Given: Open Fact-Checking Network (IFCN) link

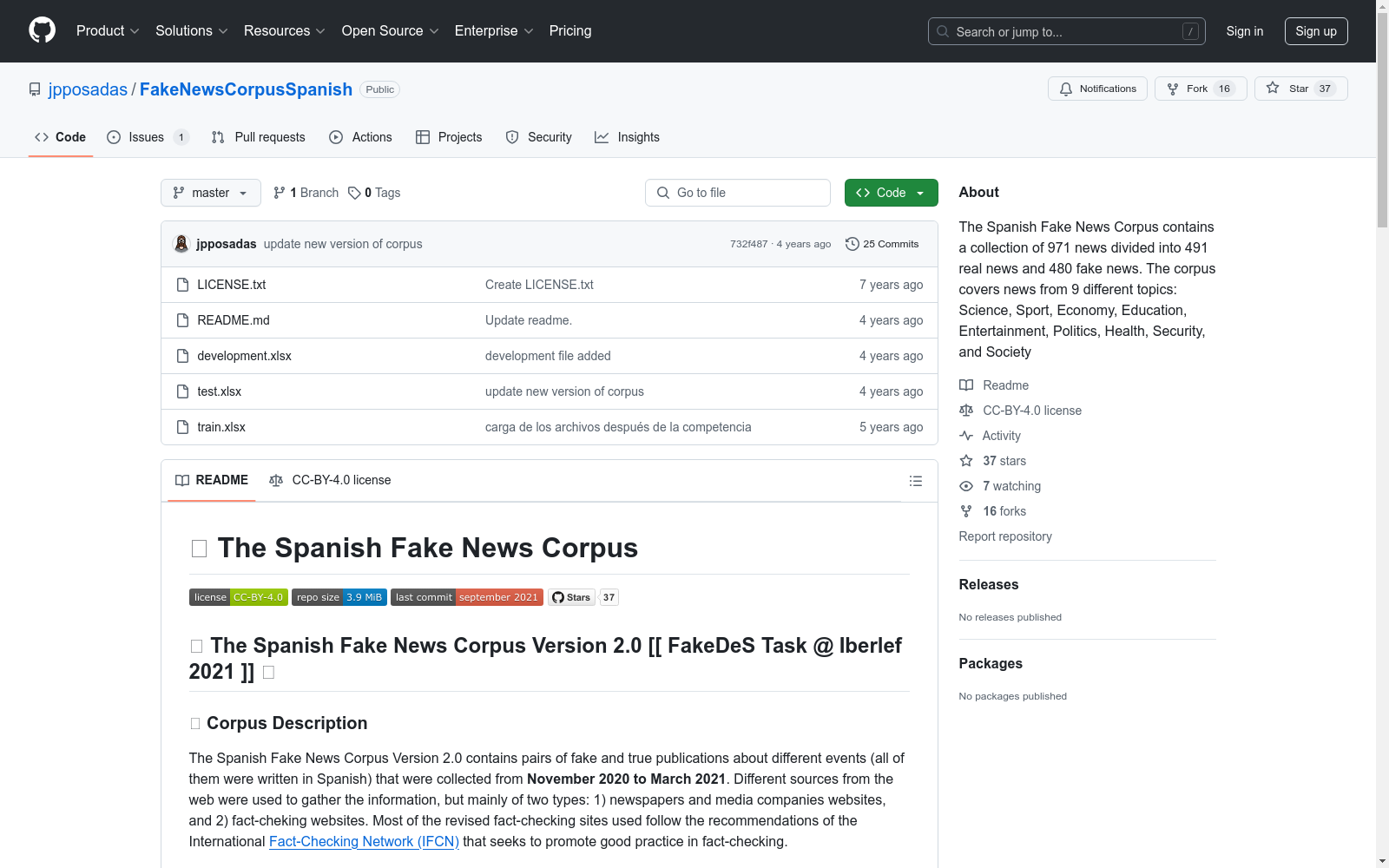Looking at the screenshot, I should click(364, 841).
